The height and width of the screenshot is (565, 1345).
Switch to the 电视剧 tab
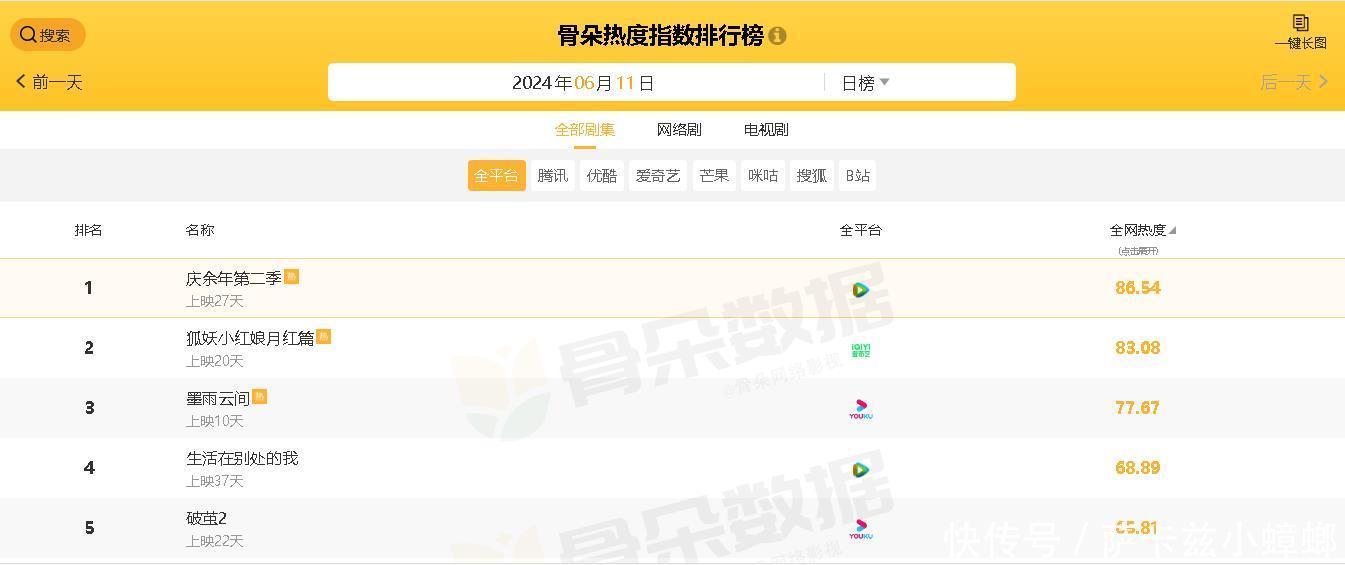pyautogui.click(x=766, y=130)
